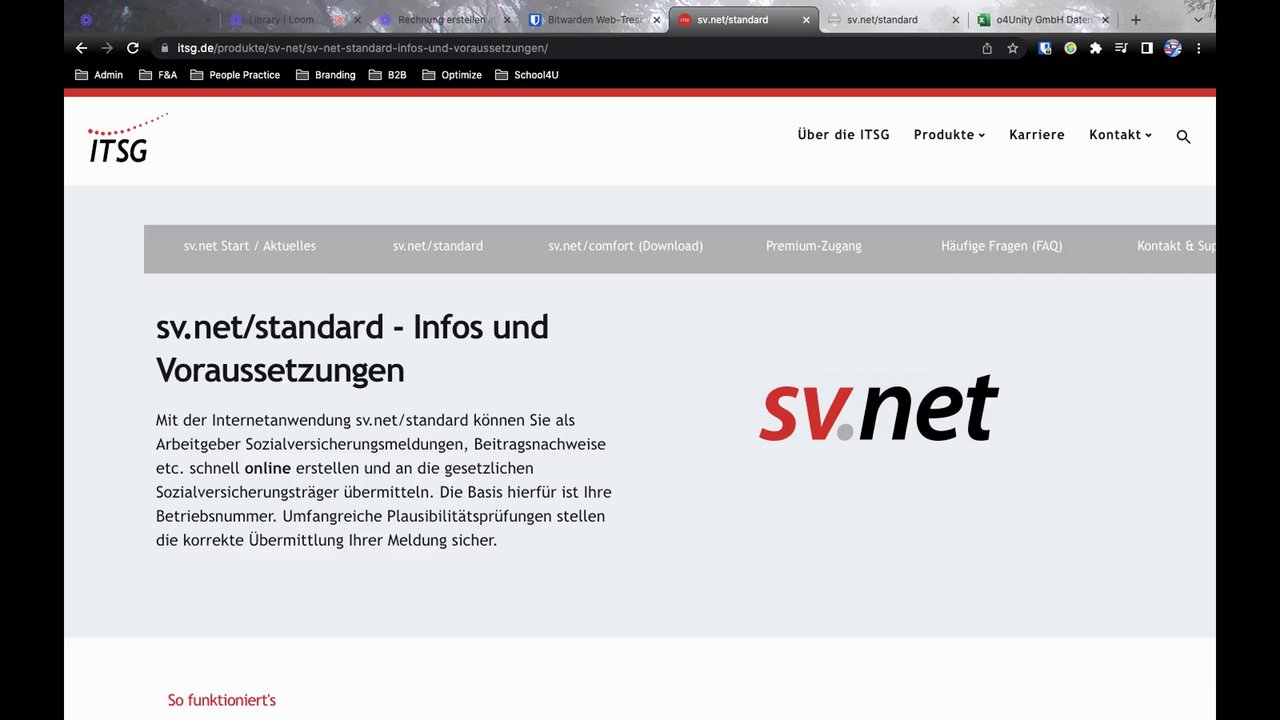The image size is (1280, 720).
Task: Close the Bitwarden Web-Tresor tab
Action: tap(656, 20)
